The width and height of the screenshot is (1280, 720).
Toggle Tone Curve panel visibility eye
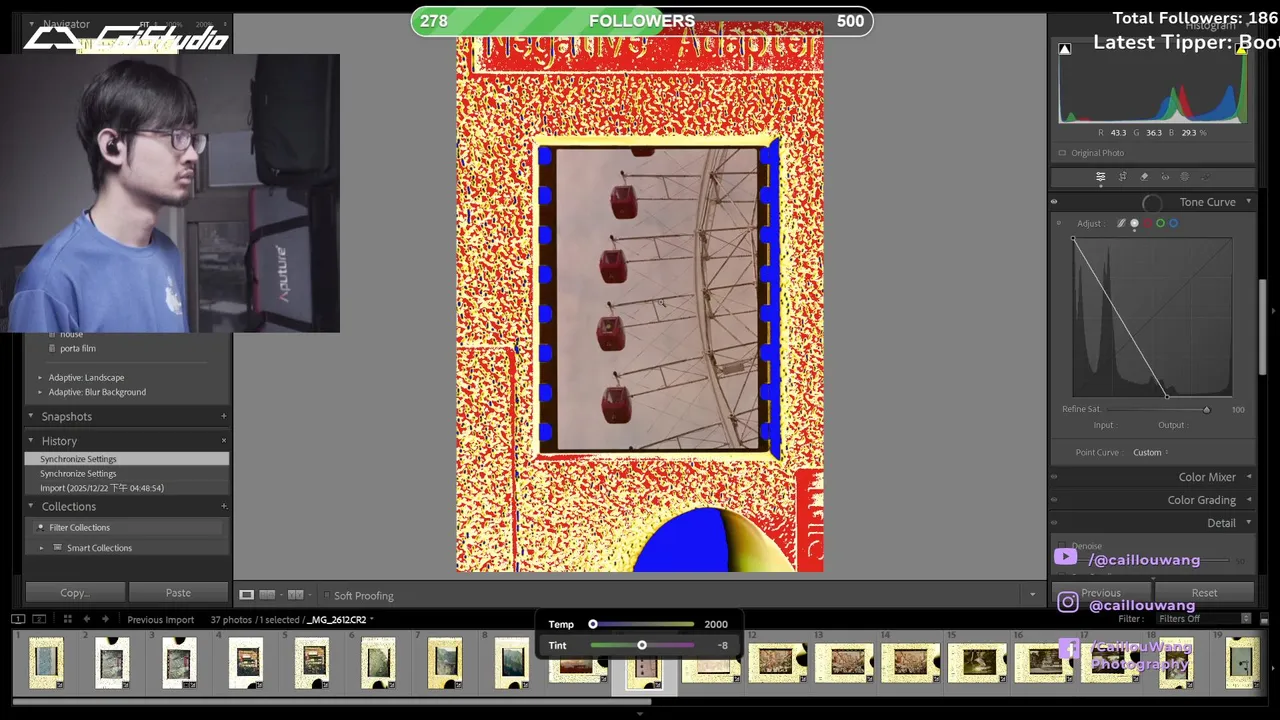click(x=1054, y=202)
